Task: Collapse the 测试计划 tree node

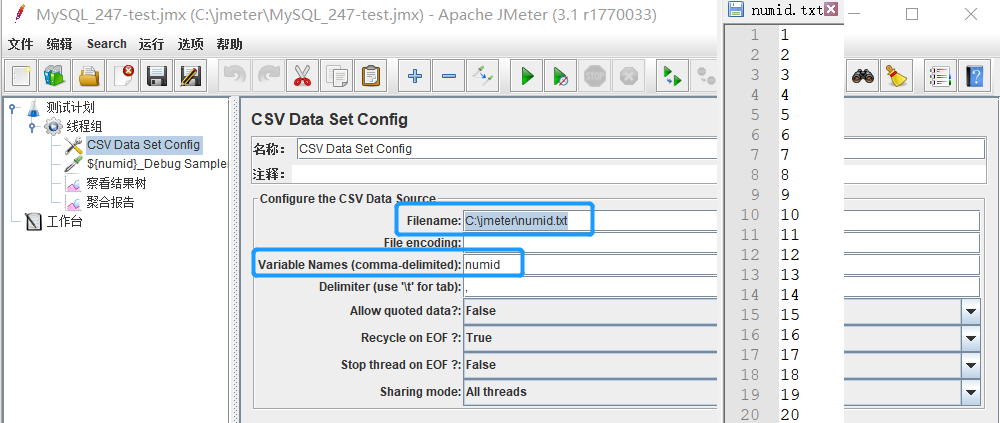Action: tap(13, 108)
